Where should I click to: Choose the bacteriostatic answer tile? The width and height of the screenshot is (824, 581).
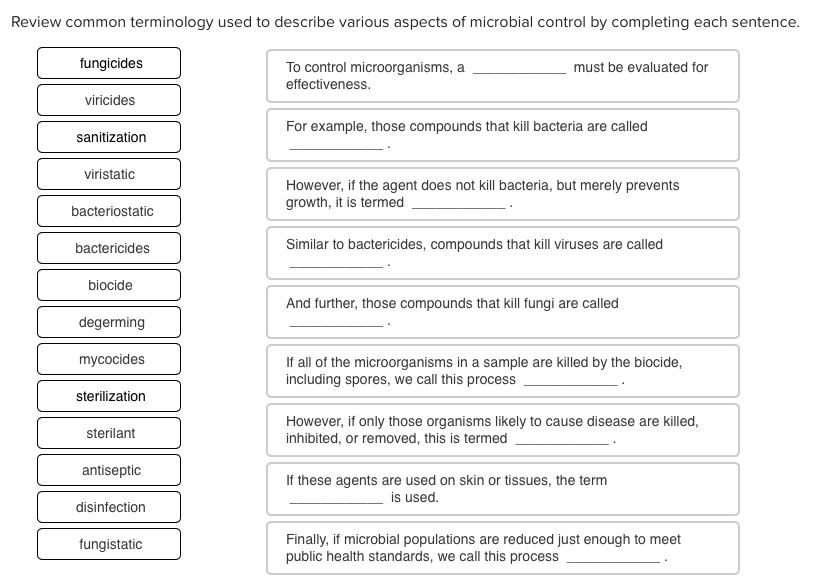108,210
